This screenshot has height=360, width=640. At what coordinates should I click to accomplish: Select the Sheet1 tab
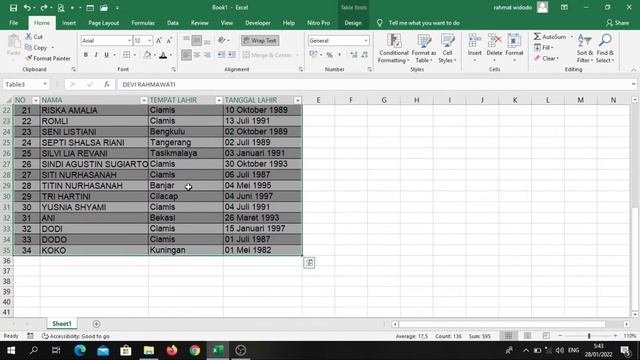tap(62, 324)
